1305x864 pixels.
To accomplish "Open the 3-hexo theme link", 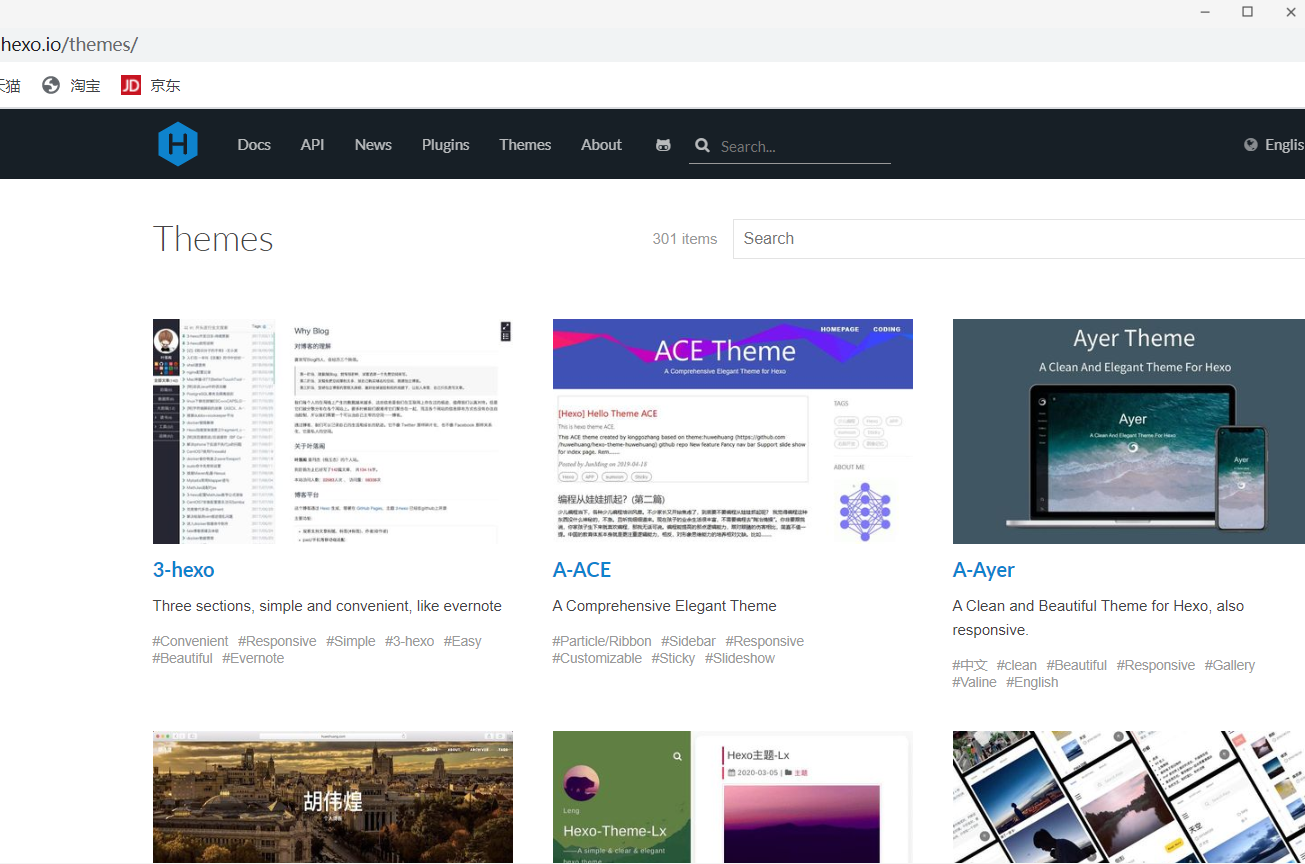I will click(x=183, y=570).
